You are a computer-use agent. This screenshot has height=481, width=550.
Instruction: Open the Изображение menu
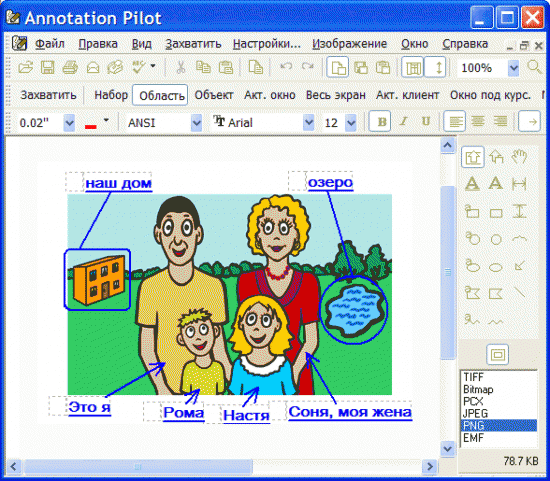[x=349, y=44]
